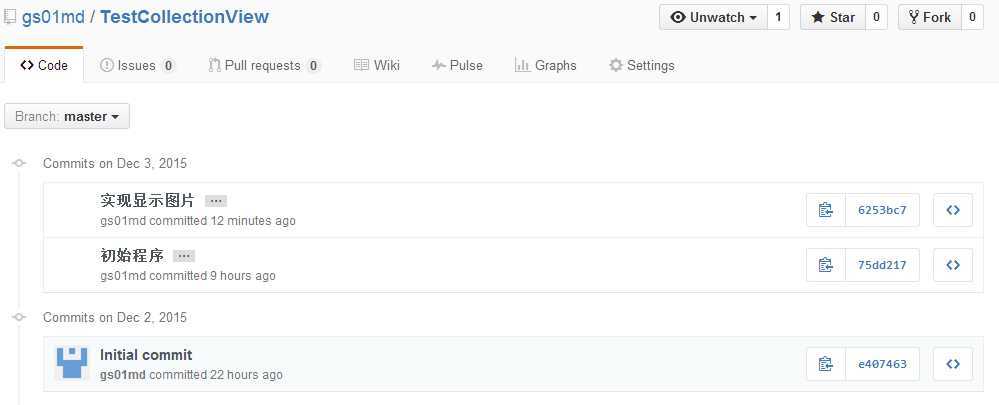The height and width of the screenshot is (405, 999).
Task: Expand description of commit 初始程序
Action: (184, 256)
